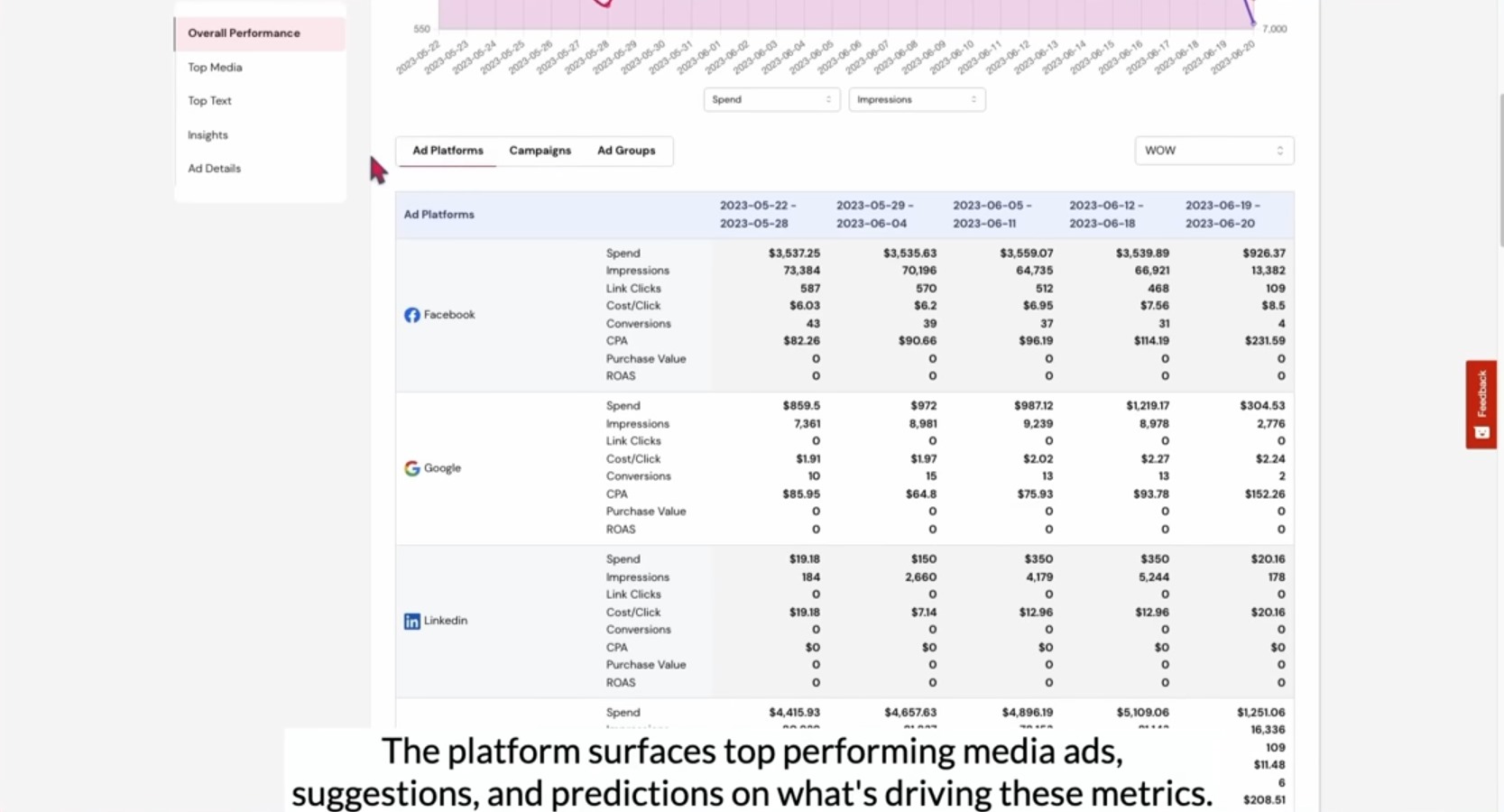Click the Ad Platforms column header

tap(438, 215)
